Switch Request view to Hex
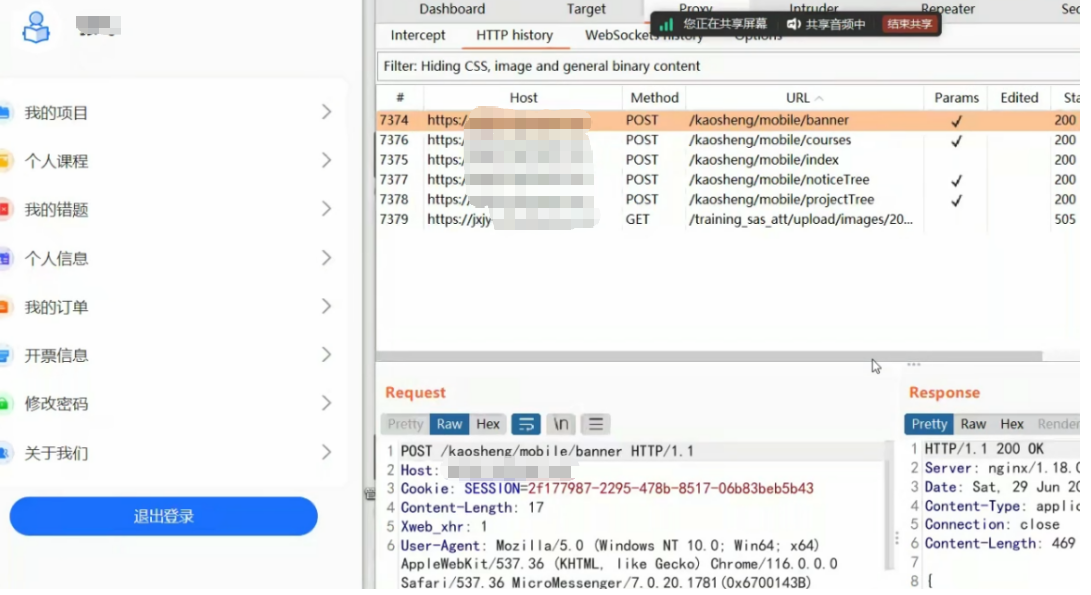Image resolution: width=1091 pixels, height=595 pixels. click(x=488, y=424)
